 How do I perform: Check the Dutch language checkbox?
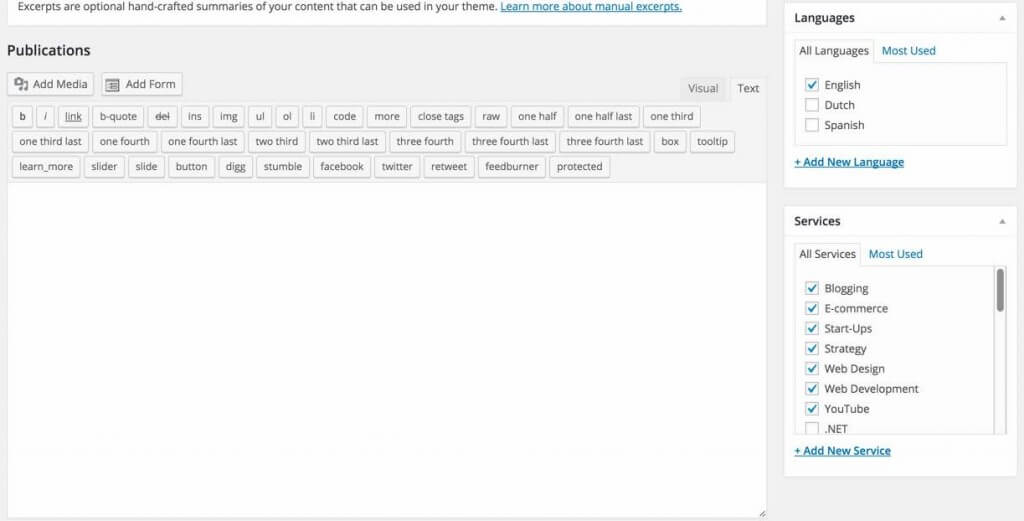coord(812,105)
